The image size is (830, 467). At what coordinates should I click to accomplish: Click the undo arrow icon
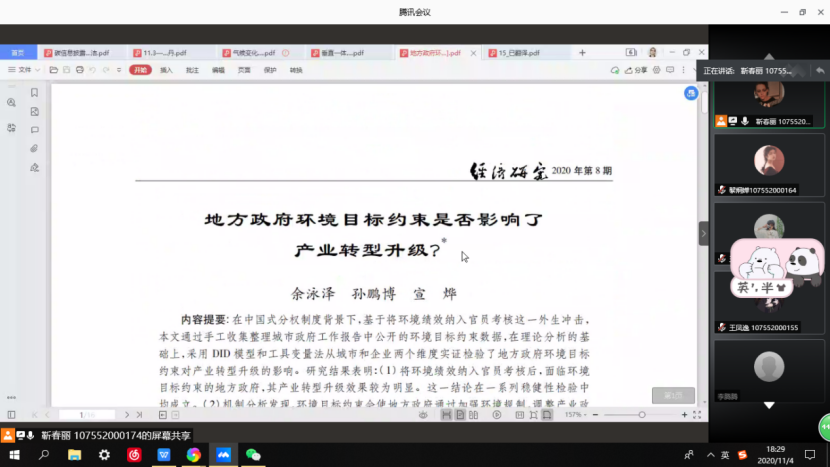93,70
